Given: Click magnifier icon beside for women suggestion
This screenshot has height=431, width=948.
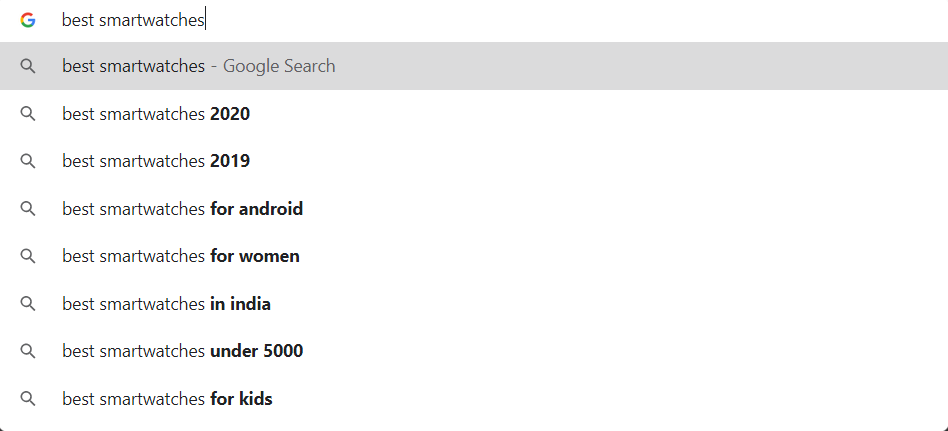Looking at the screenshot, I should point(27,256).
